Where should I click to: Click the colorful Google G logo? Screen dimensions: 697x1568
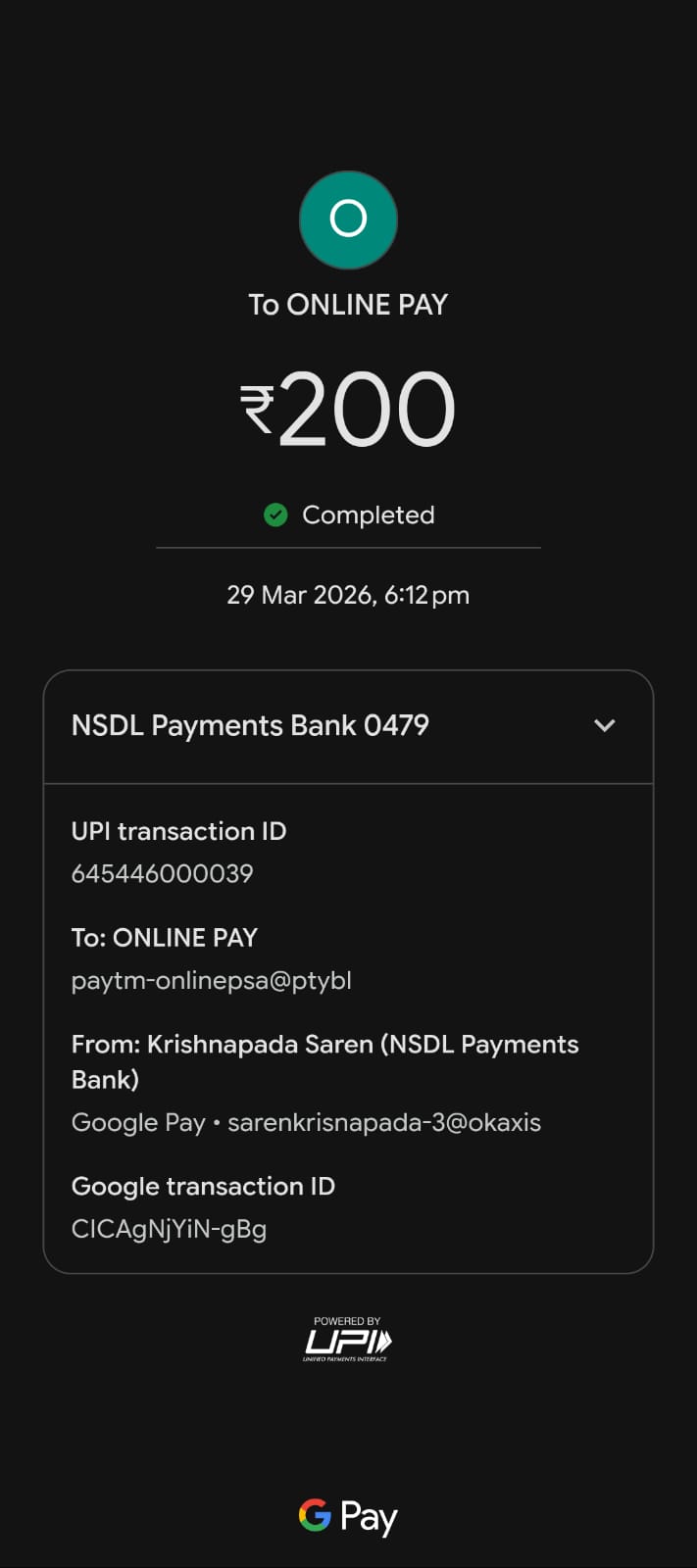click(x=315, y=1515)
